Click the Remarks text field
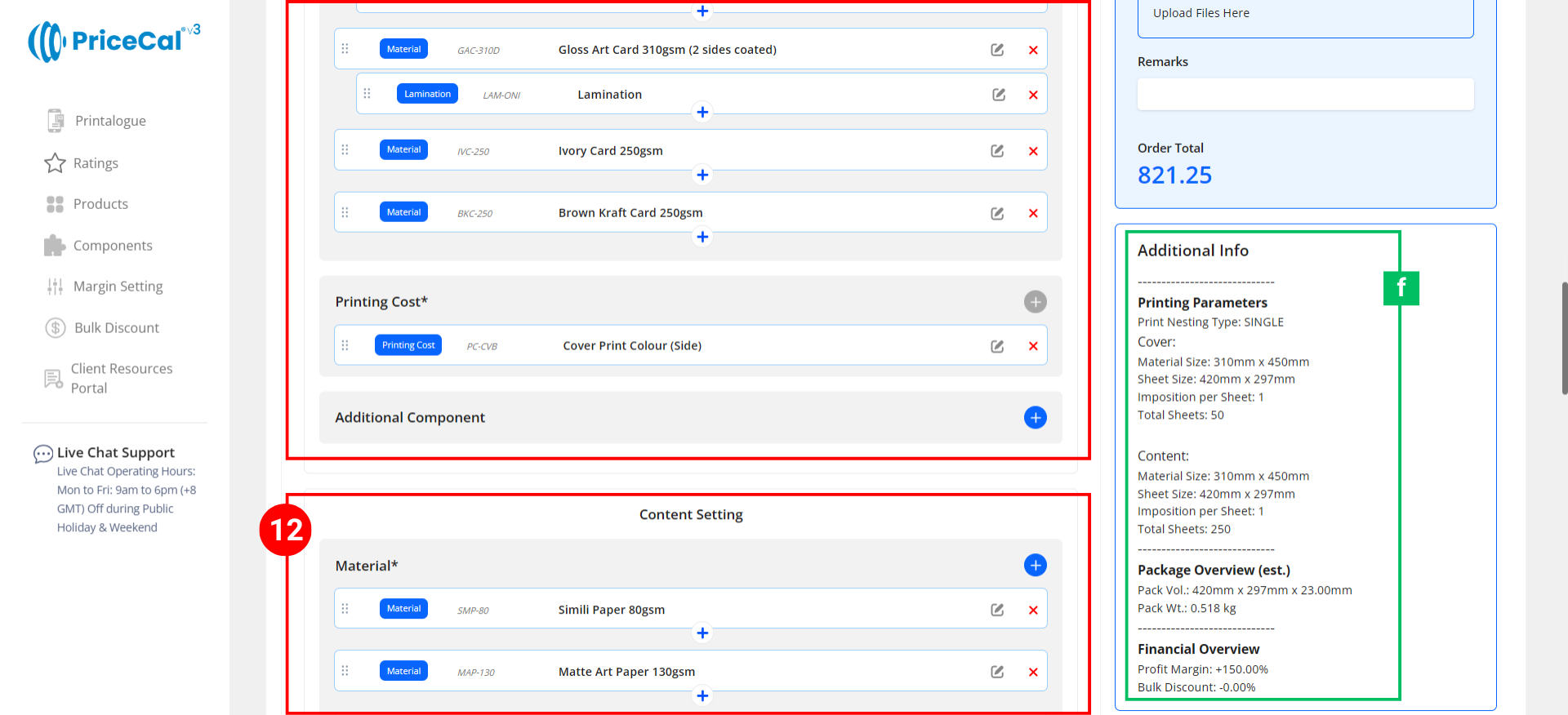The width and height of the screenshot is (1568, 715). tap(1304, 95)
